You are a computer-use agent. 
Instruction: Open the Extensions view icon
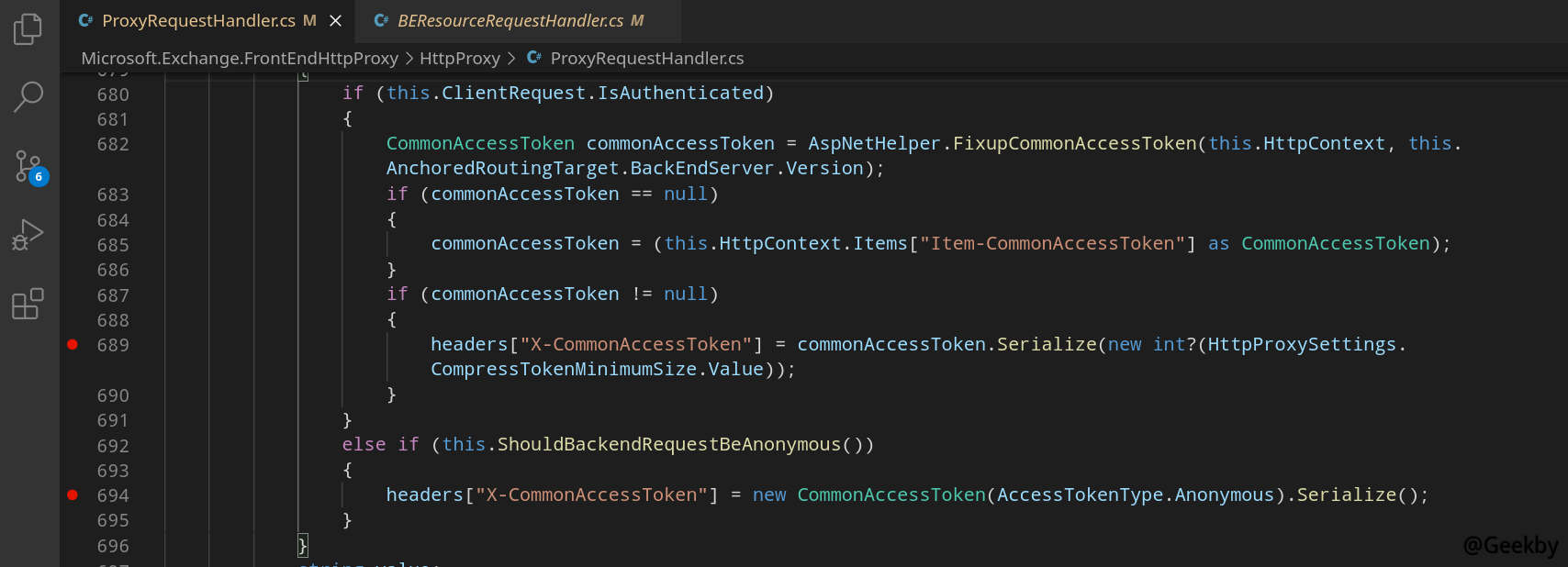tap(28, 303)
